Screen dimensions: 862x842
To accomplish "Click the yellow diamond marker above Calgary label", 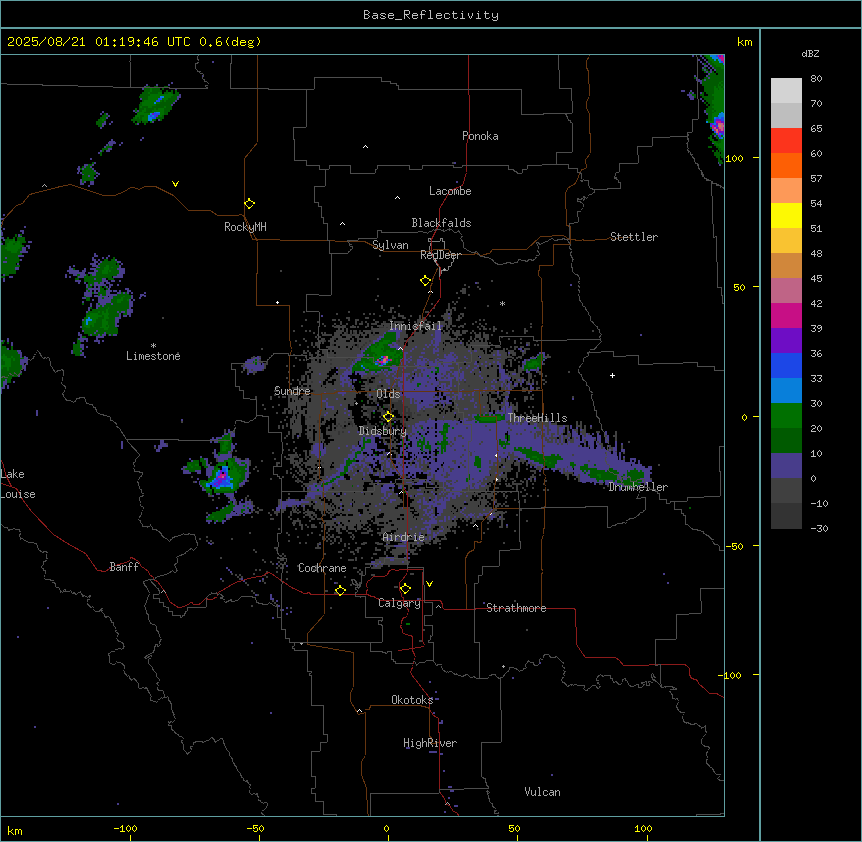I will click(x=405, y=589).
